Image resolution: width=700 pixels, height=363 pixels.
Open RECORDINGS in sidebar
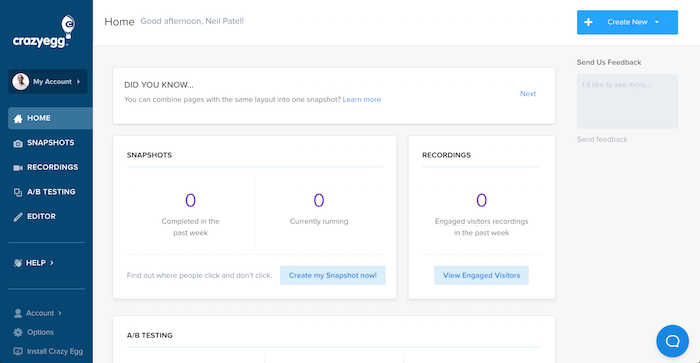(52, 167)
